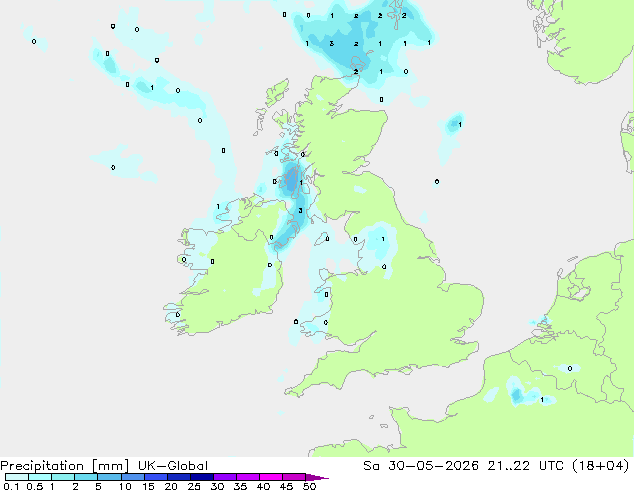The width and height of the screenshot is (634, 490).
Task: Click the over-50 arrow tip of the legend
Action: (x=317, y=477)
